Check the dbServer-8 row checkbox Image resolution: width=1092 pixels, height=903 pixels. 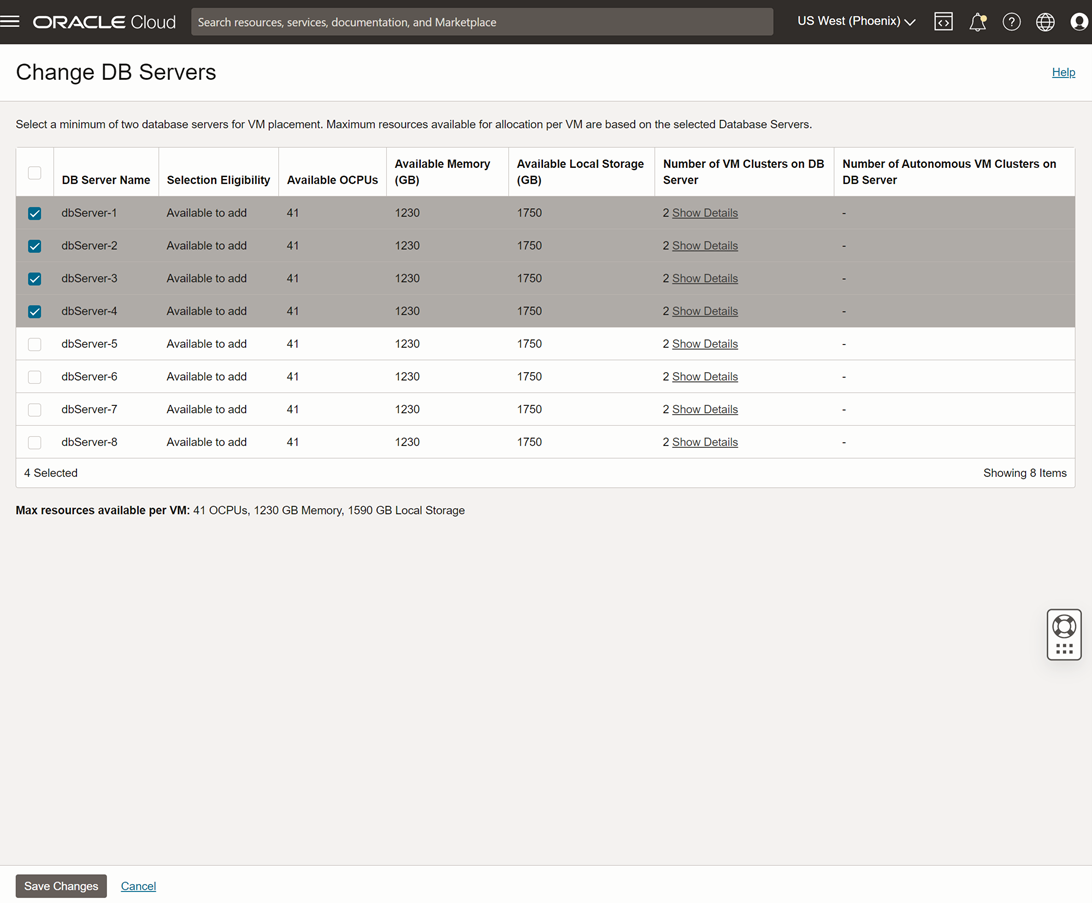[x=35, y=442]
